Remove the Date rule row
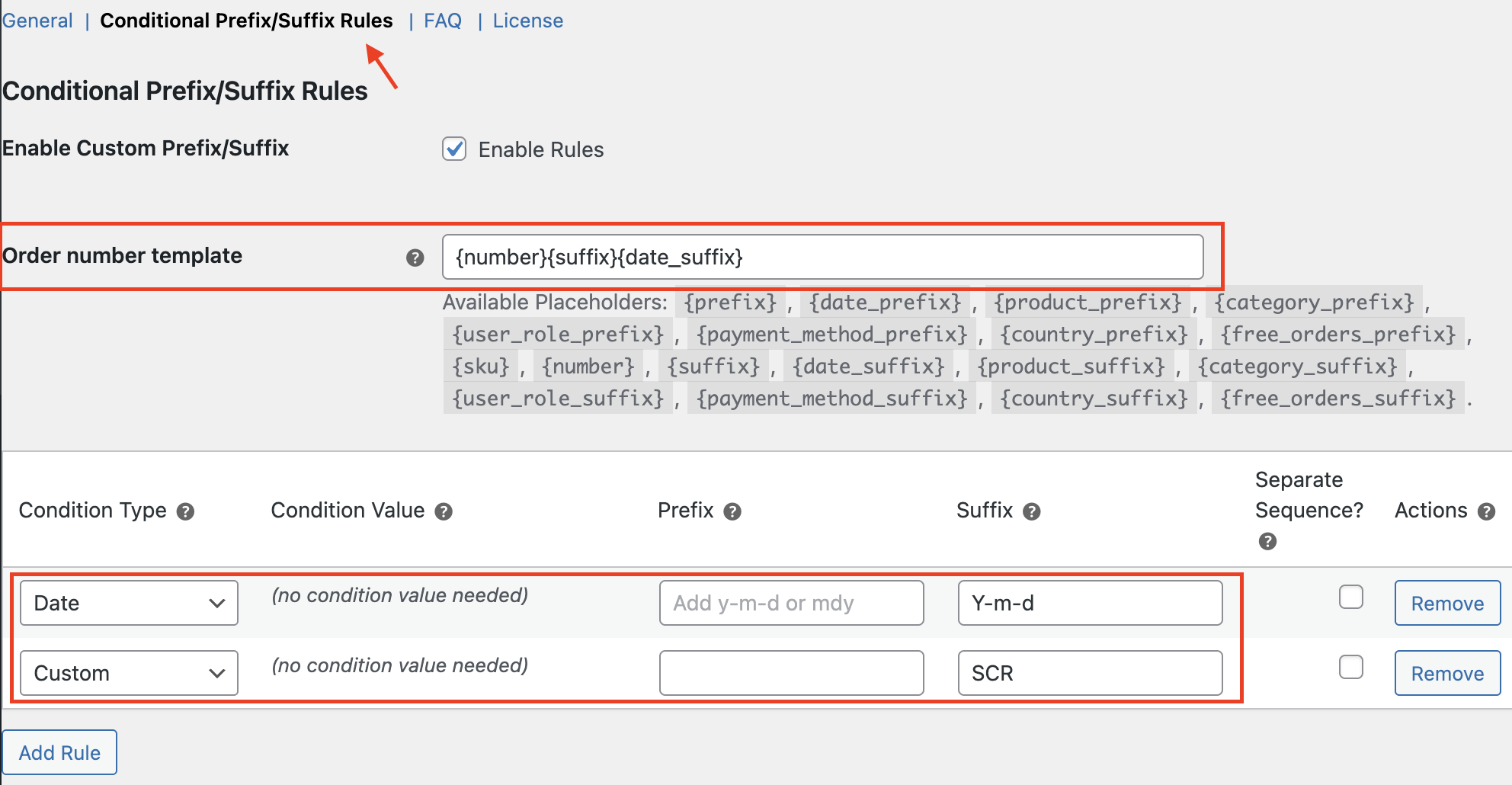 1446,603
